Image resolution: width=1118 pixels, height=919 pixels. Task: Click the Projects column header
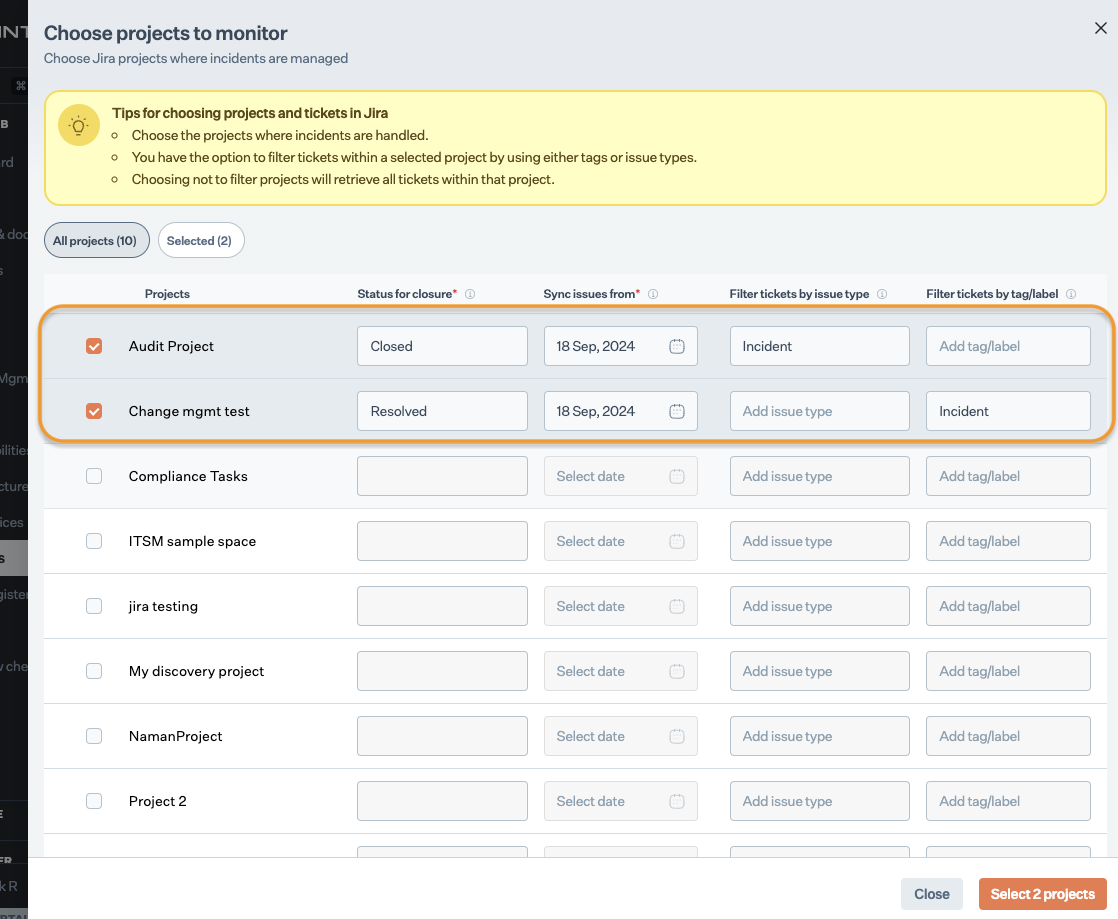[167, 294]
